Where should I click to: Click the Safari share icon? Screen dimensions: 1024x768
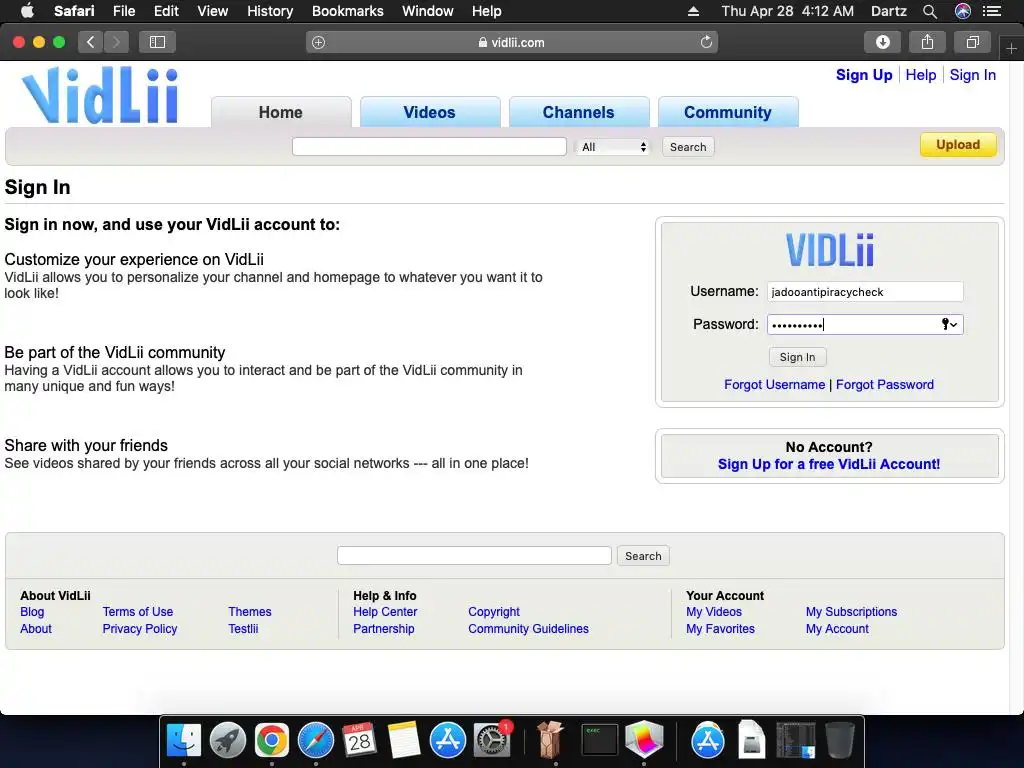click(927, 42)
